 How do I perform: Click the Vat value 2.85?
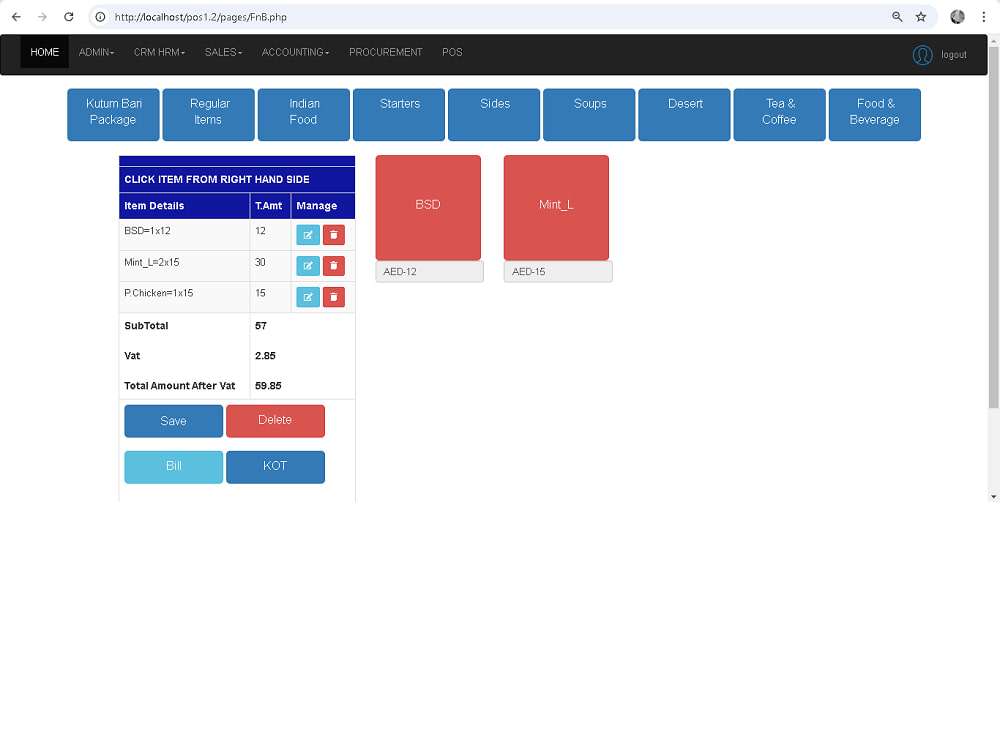pos(265,355)
